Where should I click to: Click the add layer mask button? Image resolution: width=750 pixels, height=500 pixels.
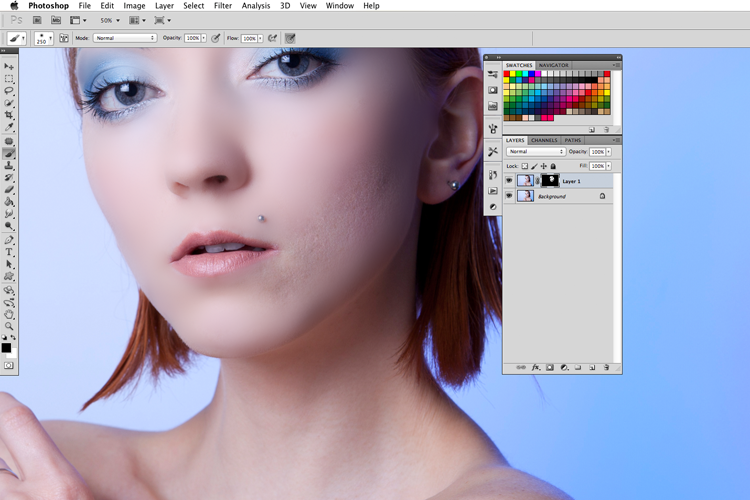coord(550,367)
